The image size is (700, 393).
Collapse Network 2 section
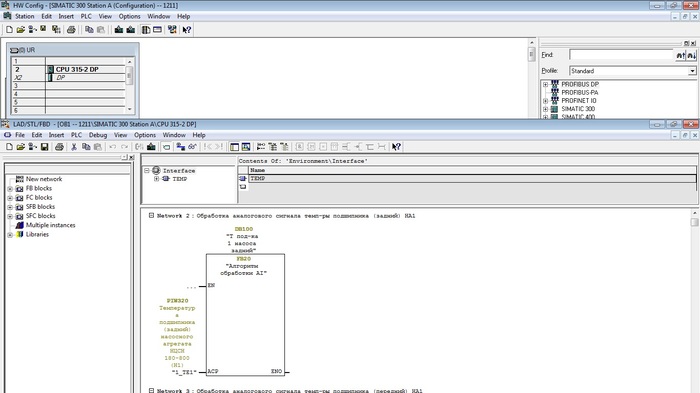tap(151, 215)
